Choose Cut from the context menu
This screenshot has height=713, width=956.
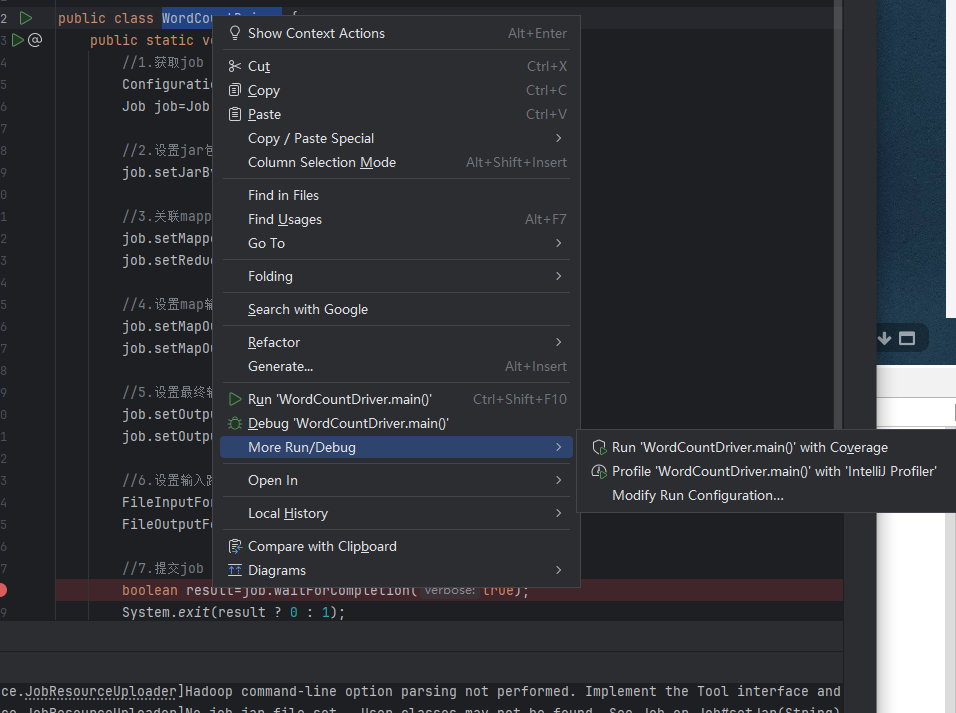396,66
